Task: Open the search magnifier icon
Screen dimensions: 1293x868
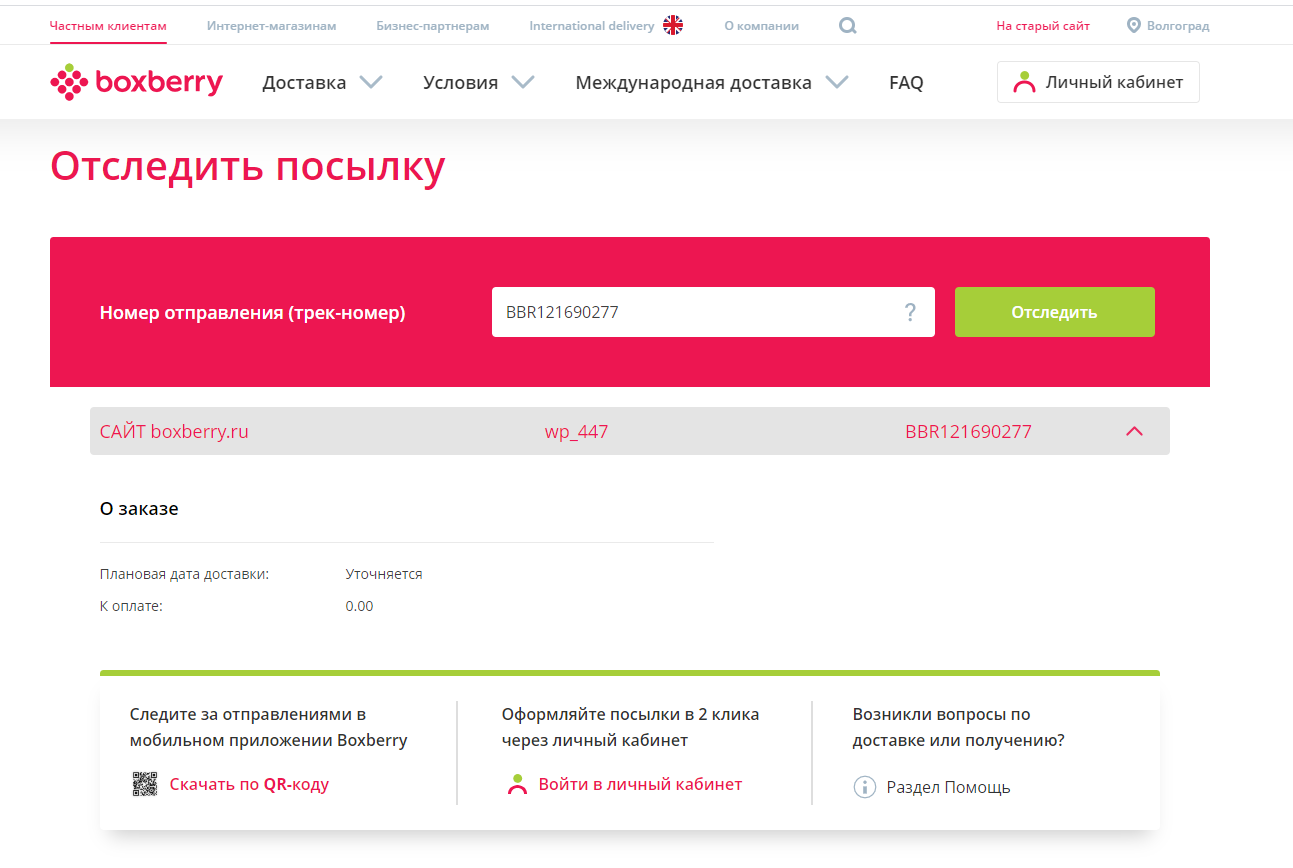Action: pyautogui.click(x=848, y=26)
